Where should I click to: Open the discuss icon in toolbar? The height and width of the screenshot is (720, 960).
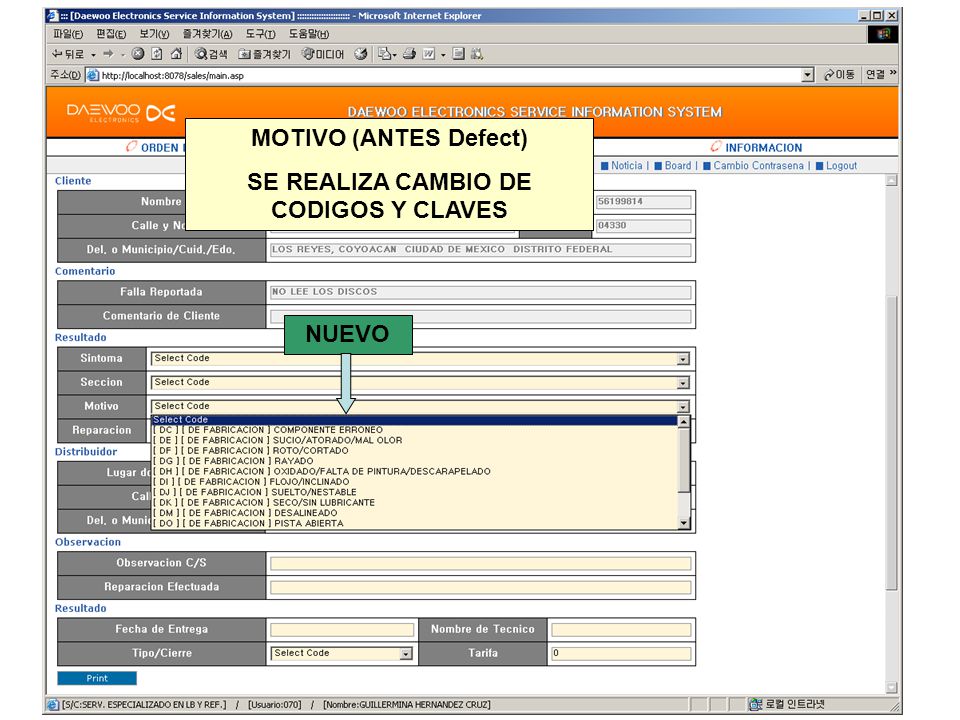459,54
